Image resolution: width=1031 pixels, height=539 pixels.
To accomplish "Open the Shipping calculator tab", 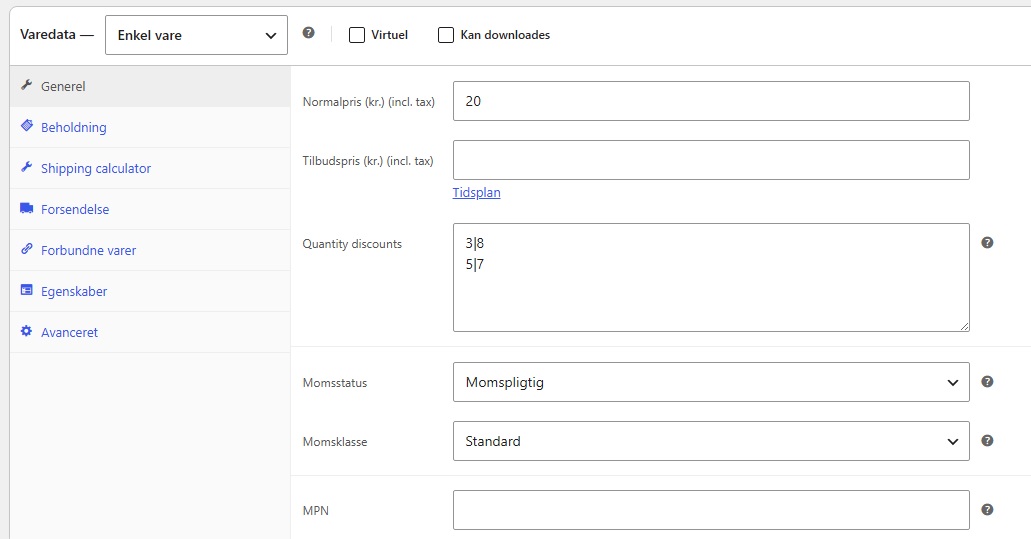I will click(x=150, y=168).
